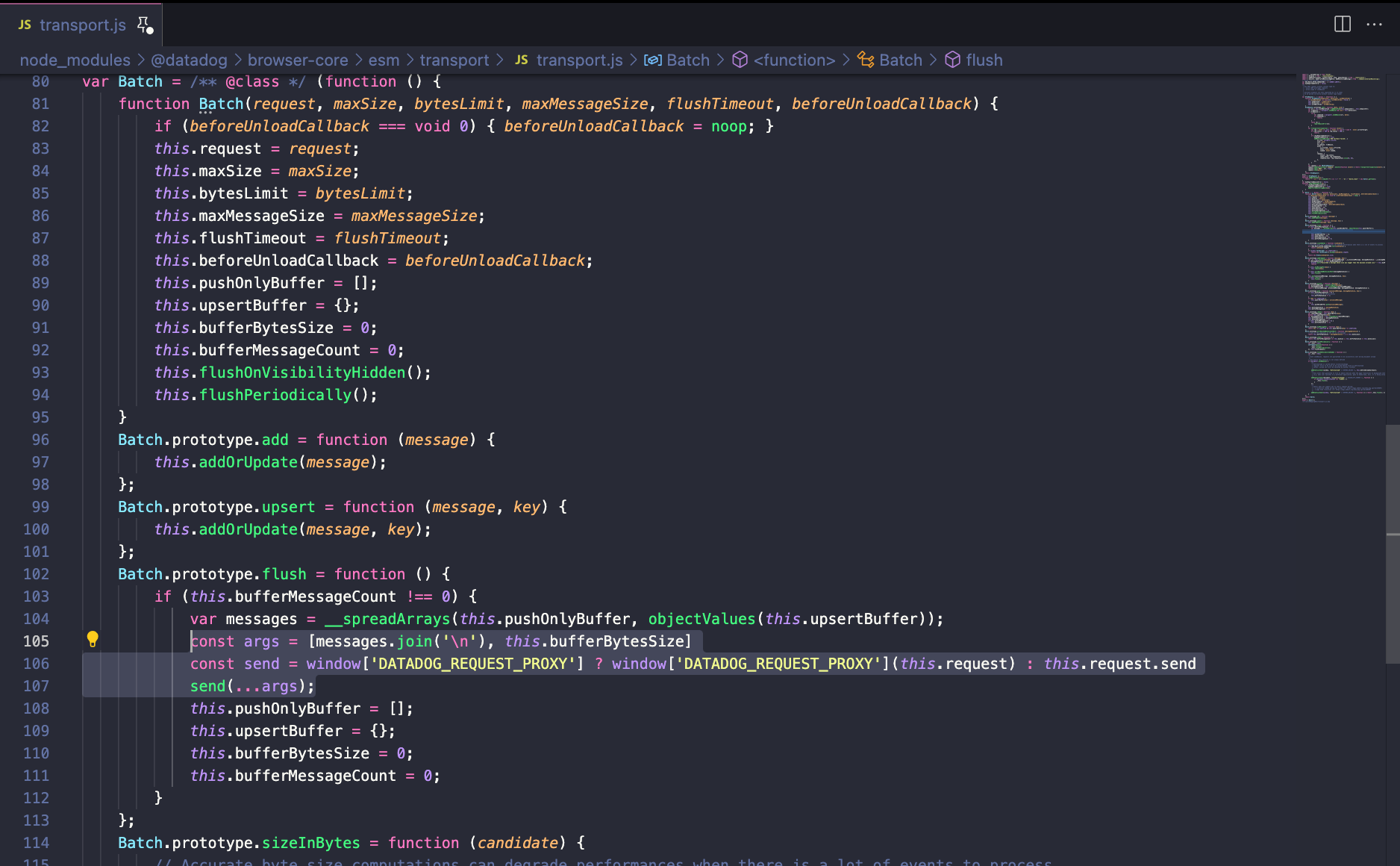This screenshot has height=866, width=1400.
Task: Click the flush symbol breadcrumb text
Action: point(984,60)
